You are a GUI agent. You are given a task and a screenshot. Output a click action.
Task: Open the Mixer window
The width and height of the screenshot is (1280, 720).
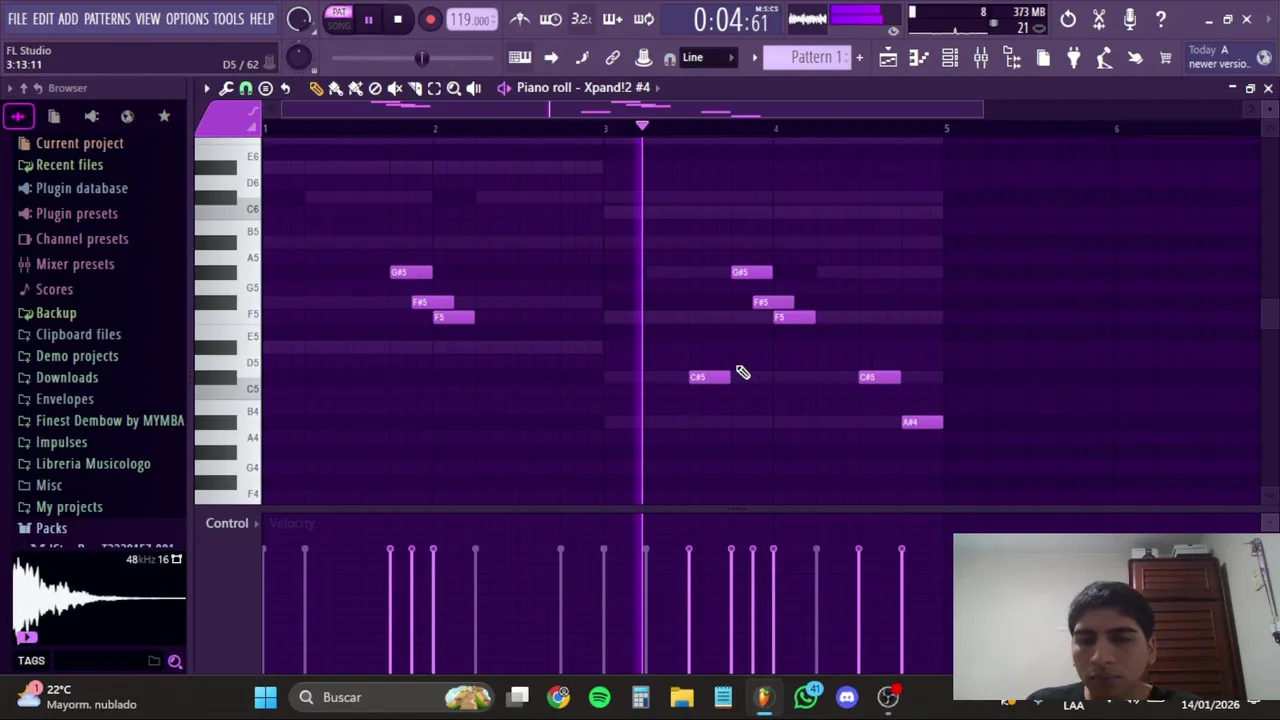[x=981, y=58]
